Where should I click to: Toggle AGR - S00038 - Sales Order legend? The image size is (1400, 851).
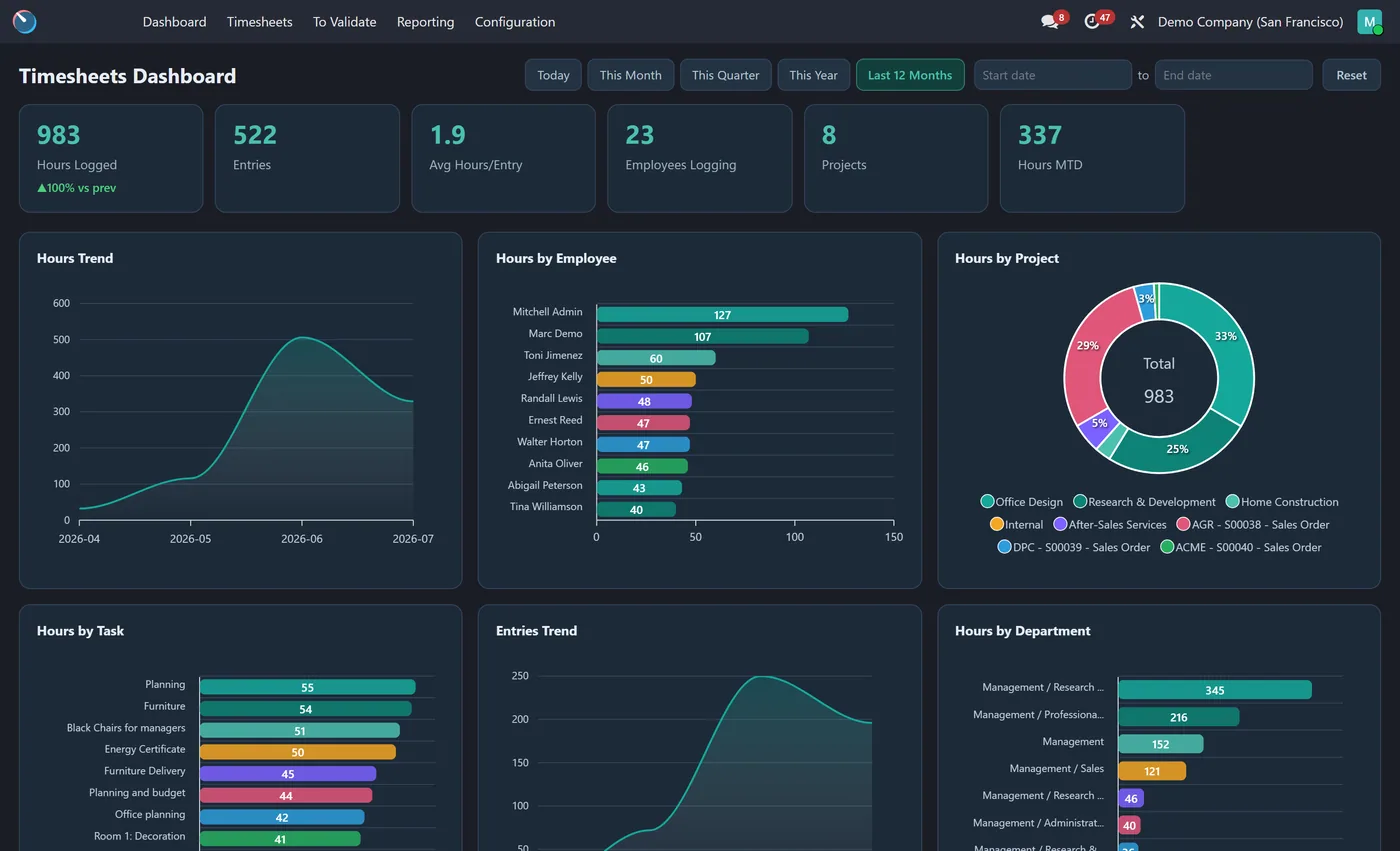point(1253,524)
